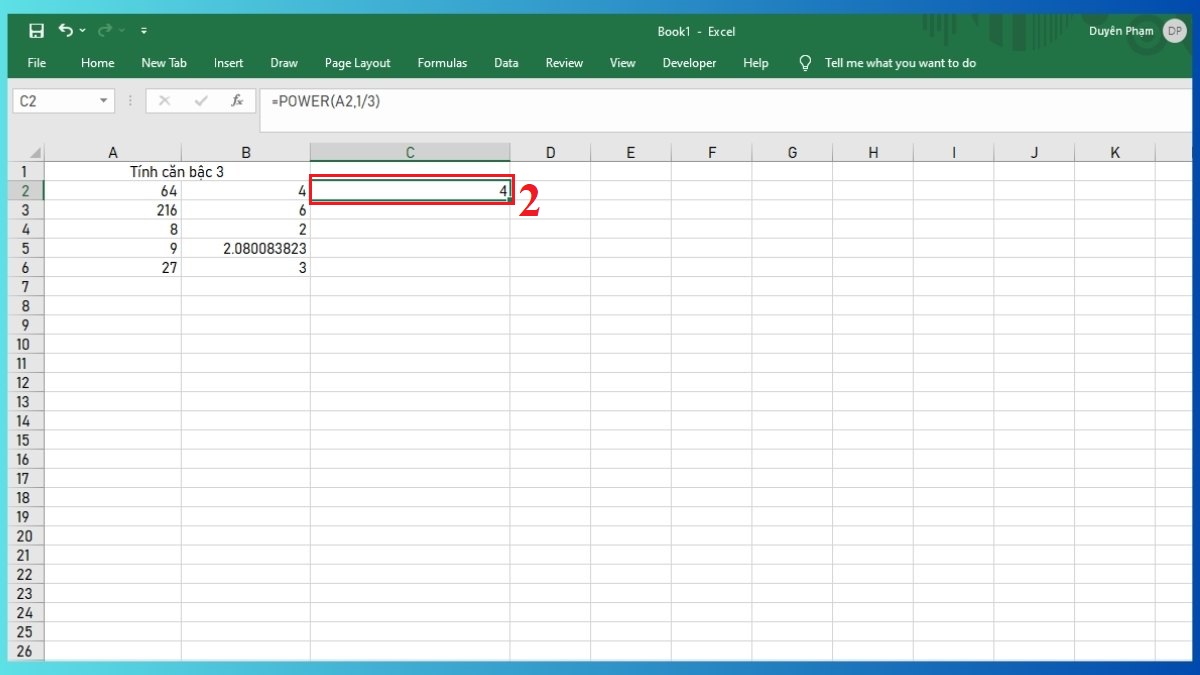This screenshot has height=675, width=1200.
Task: Click the Enter checkmark on the formula bar
Action: [x=200, y=100]
